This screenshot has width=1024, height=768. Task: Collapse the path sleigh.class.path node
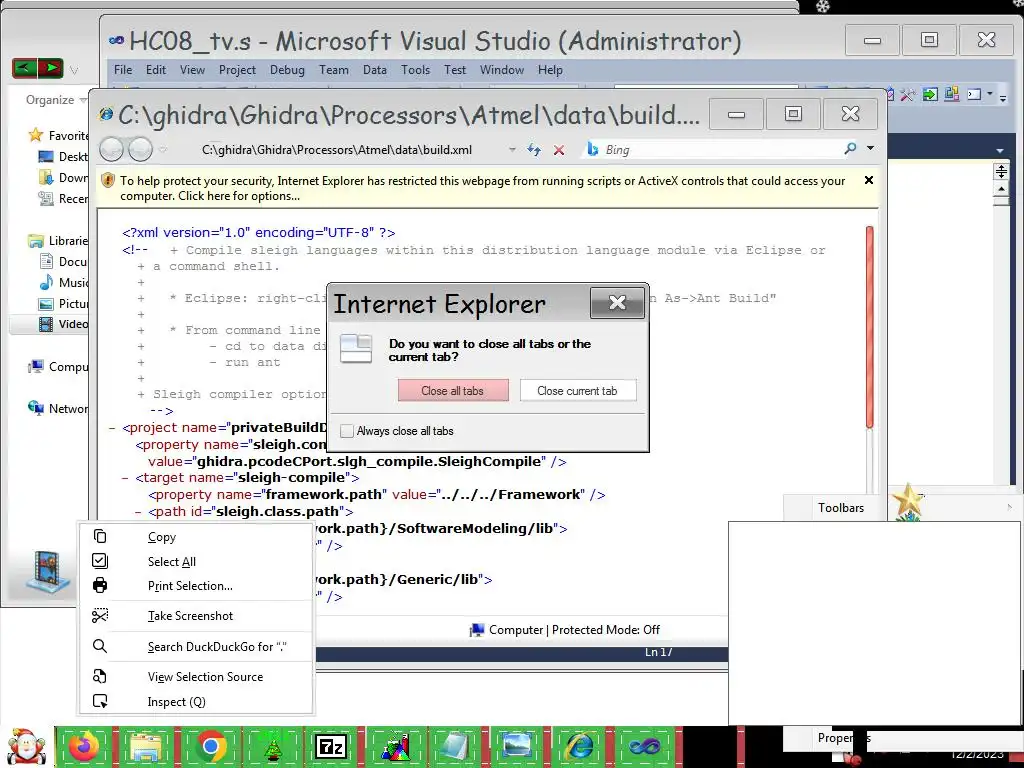tap(138, 512)
